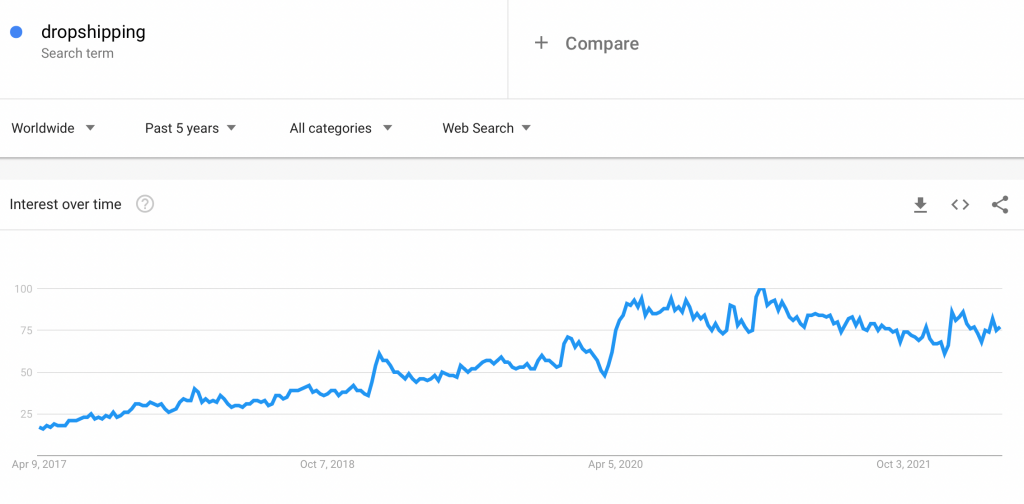Screen dimensions: 1024x504
Task: Select the Oct 7, 2018 axis label
Action: [327, 465]
